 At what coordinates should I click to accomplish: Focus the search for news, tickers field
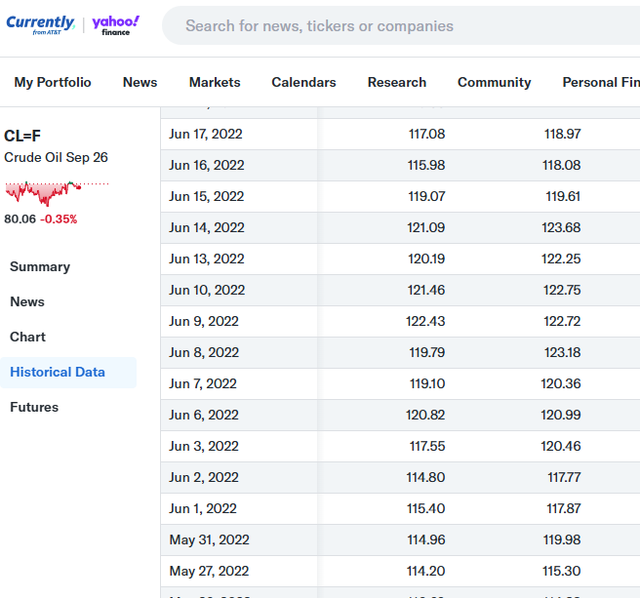pyautogui.click(x=401, y=26)
